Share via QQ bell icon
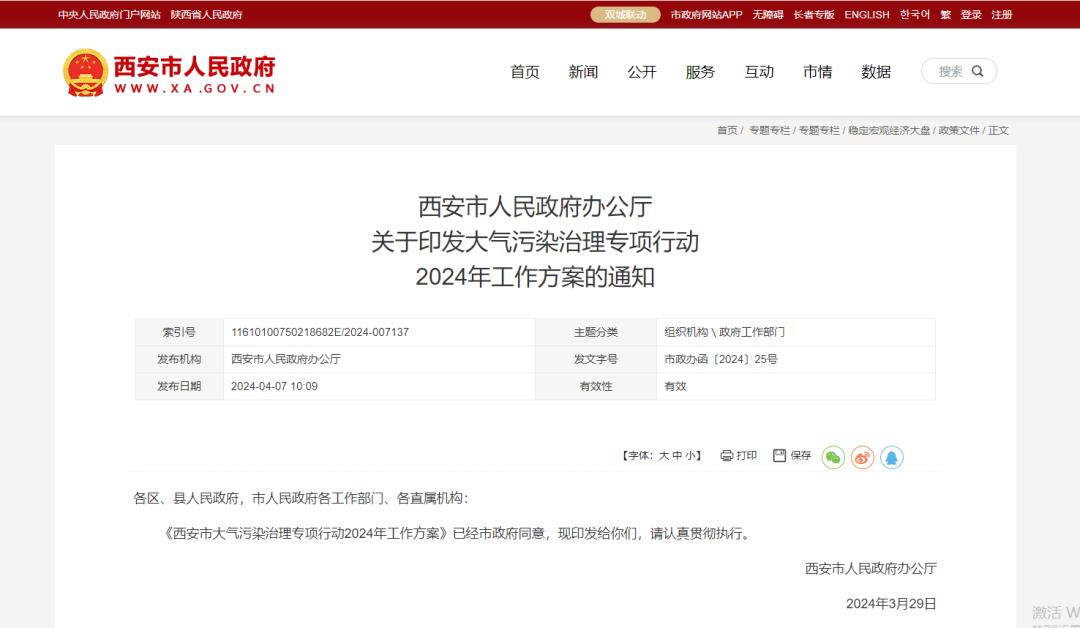 point(891,457)
